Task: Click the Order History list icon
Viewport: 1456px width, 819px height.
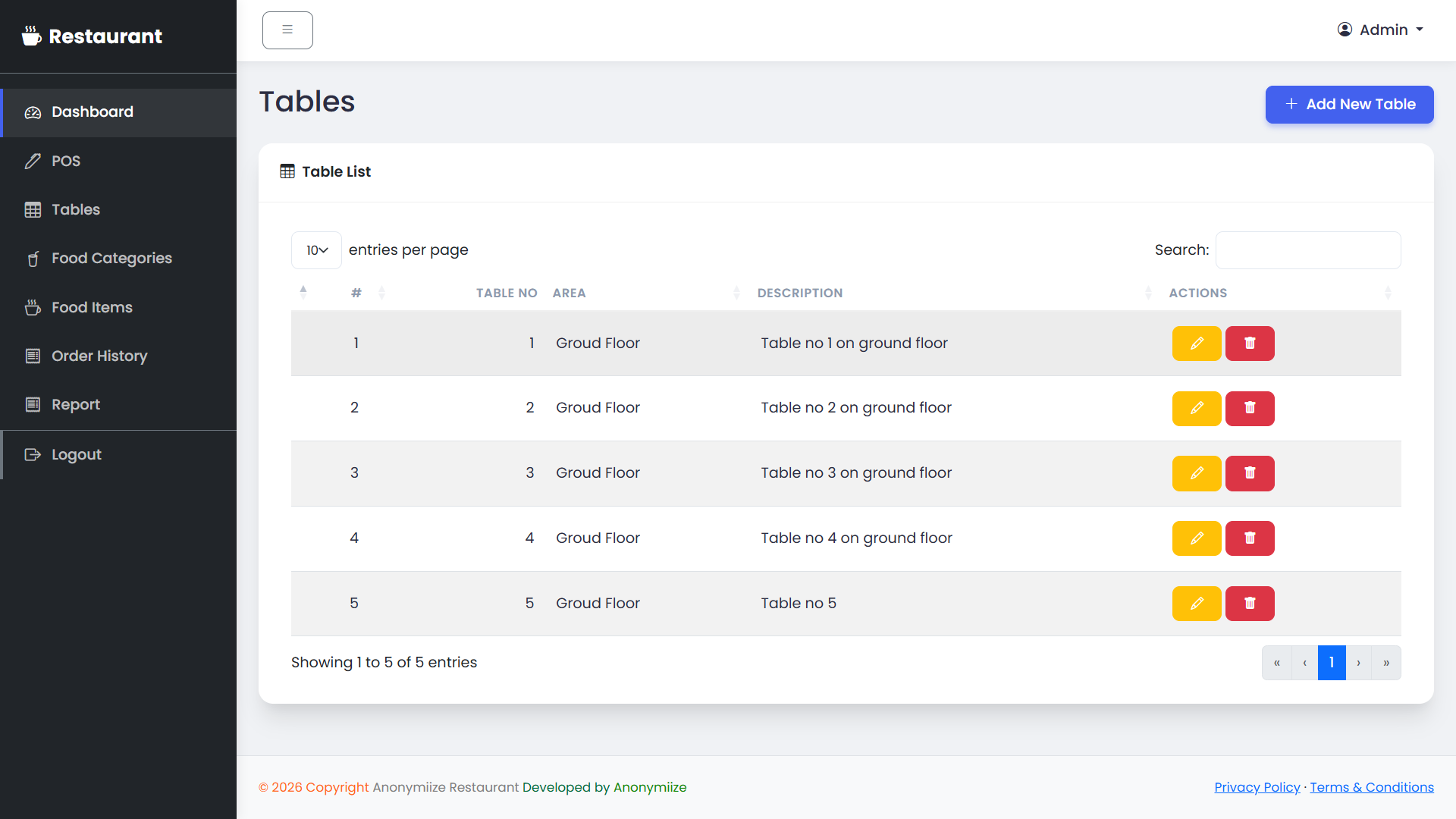Action: (x=33, y=356)
